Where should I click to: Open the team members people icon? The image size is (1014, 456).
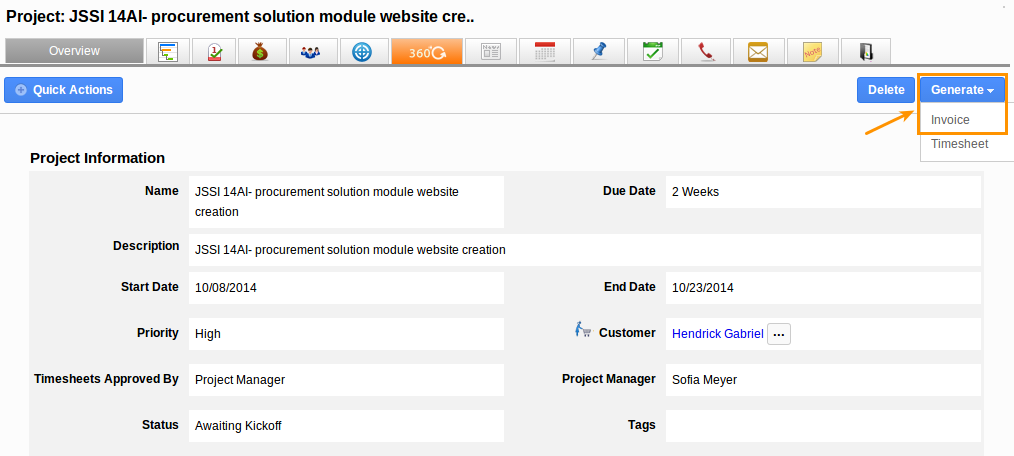(x=313, y=51)
